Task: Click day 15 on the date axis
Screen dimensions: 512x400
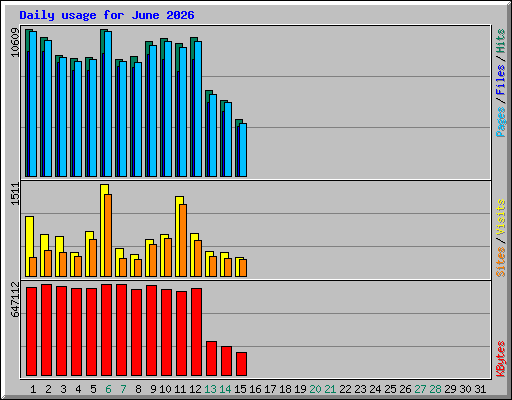Action: click(x=240, y=389)
